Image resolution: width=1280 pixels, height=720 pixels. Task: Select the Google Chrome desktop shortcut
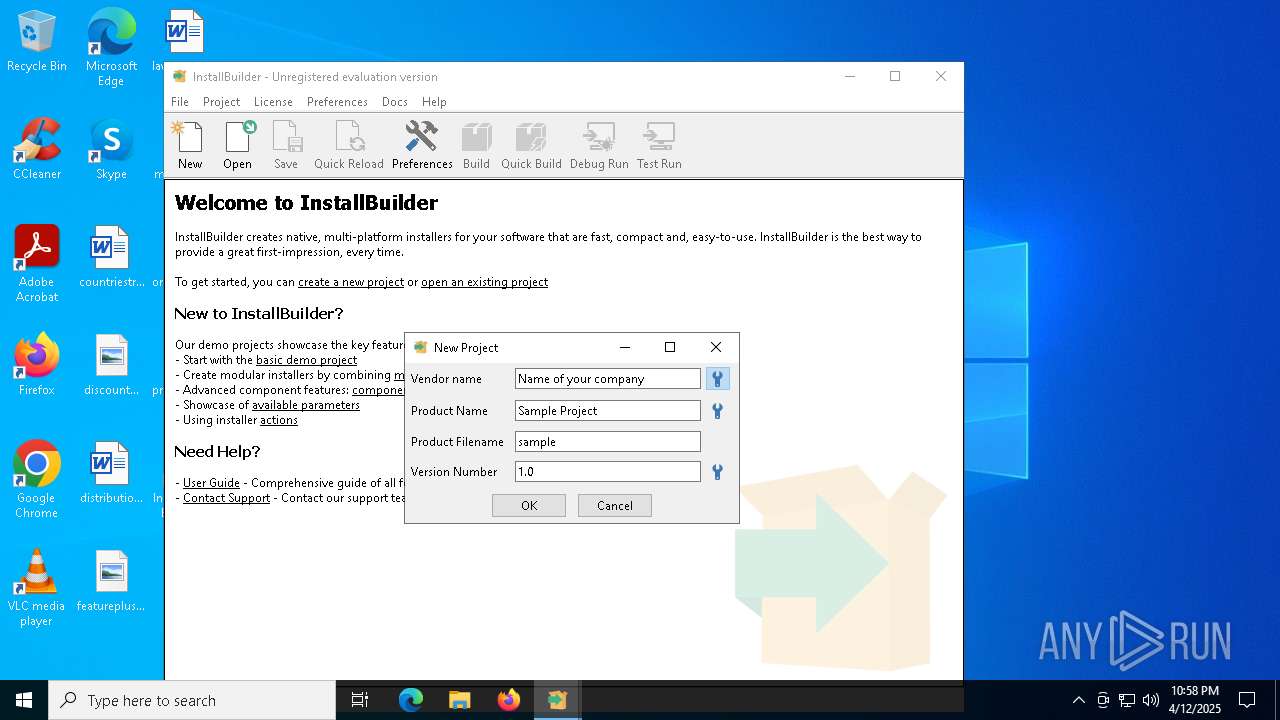pyautogui.click(x=37, y=480)
